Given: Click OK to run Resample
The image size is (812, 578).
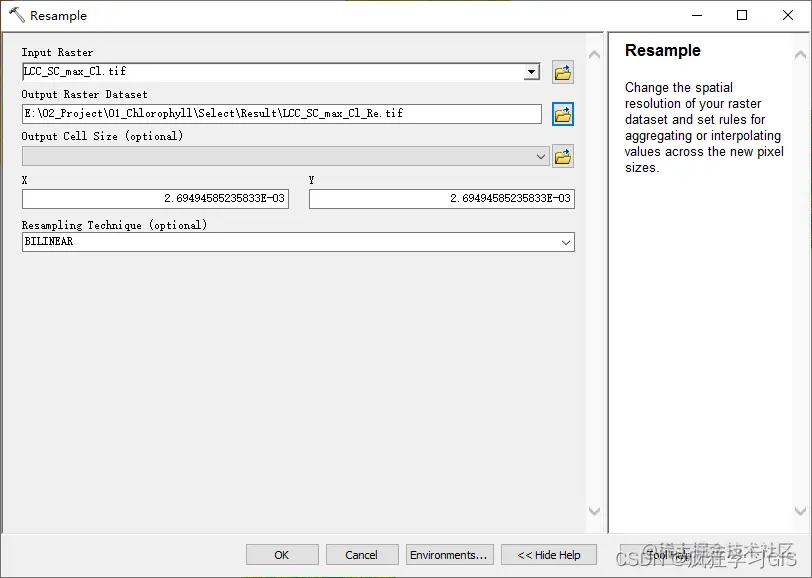Looking at the screenshot, I should tap(282, 555).
